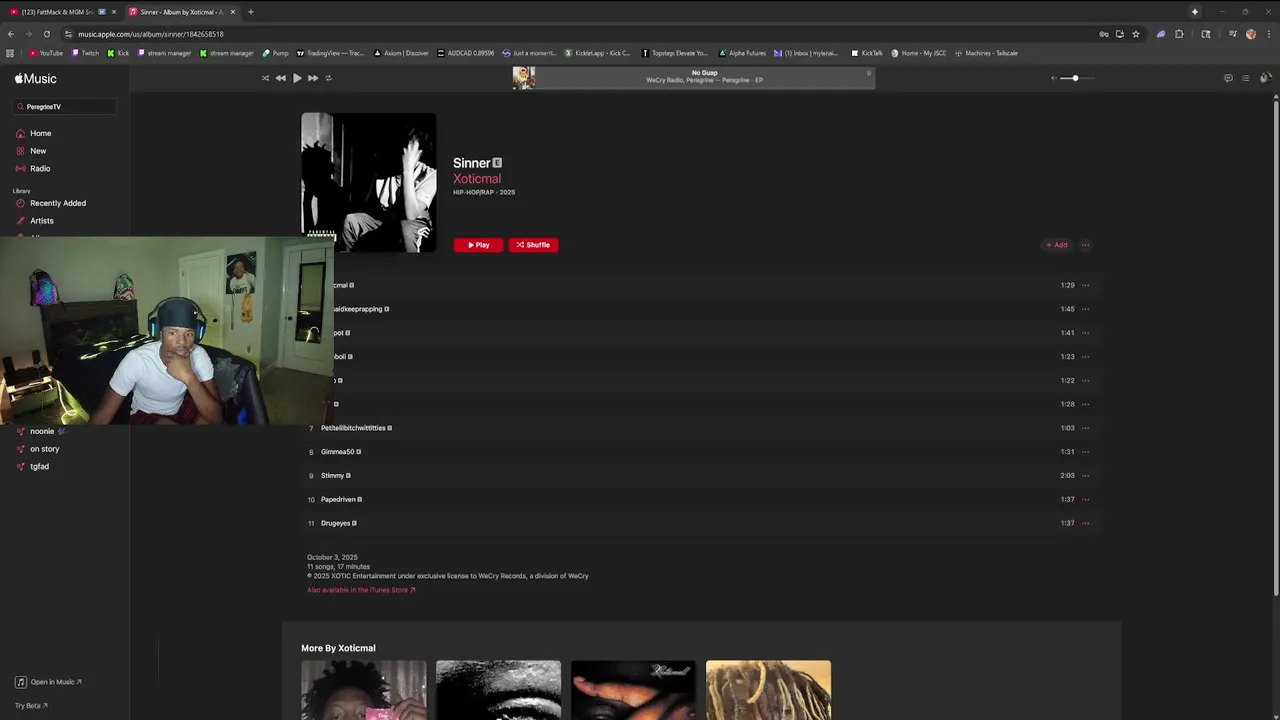Select the Petitelibitchwittitties track

[700, 428]
